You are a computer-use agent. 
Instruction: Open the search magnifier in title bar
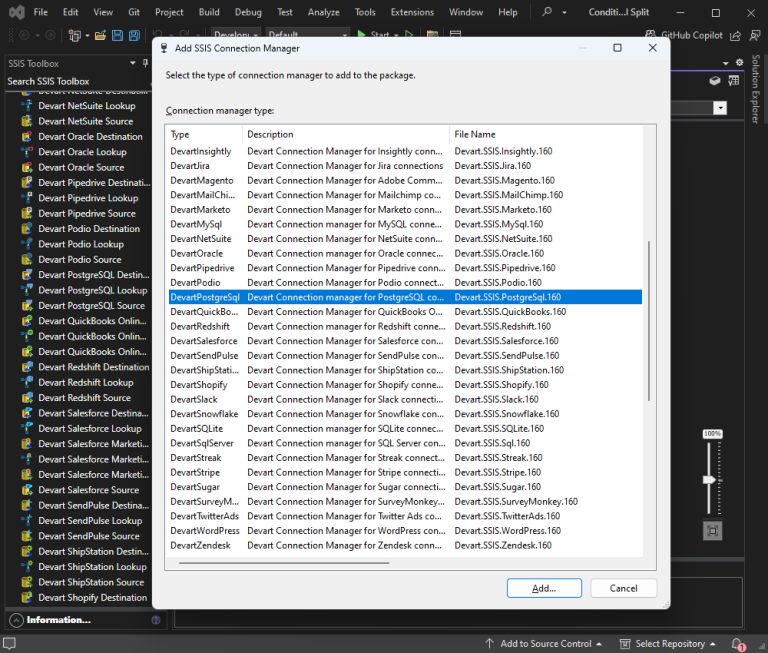547,12
